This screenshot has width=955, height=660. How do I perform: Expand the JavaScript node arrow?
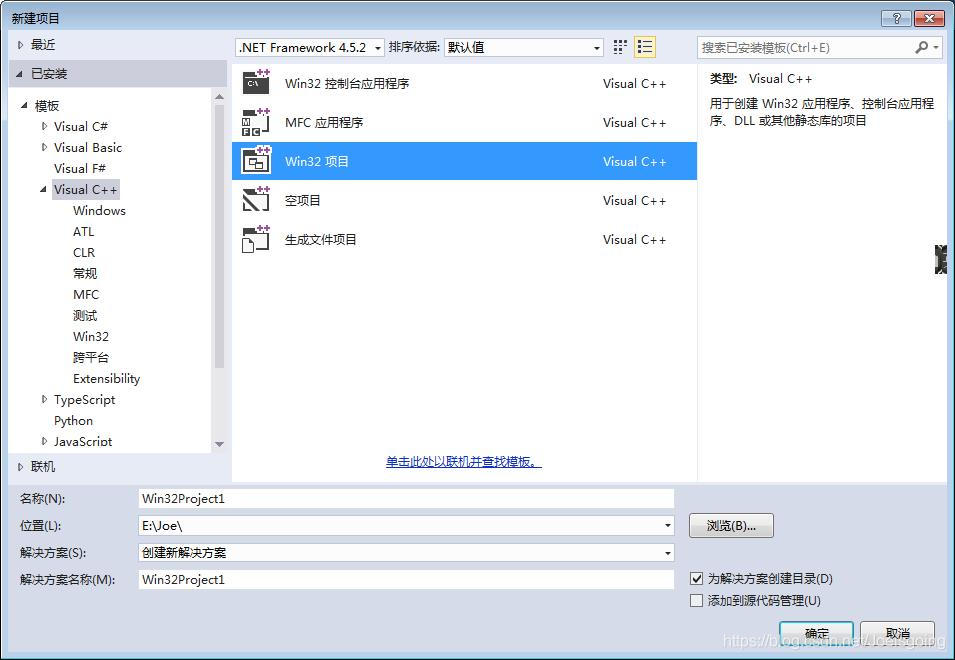pos(44,441)
